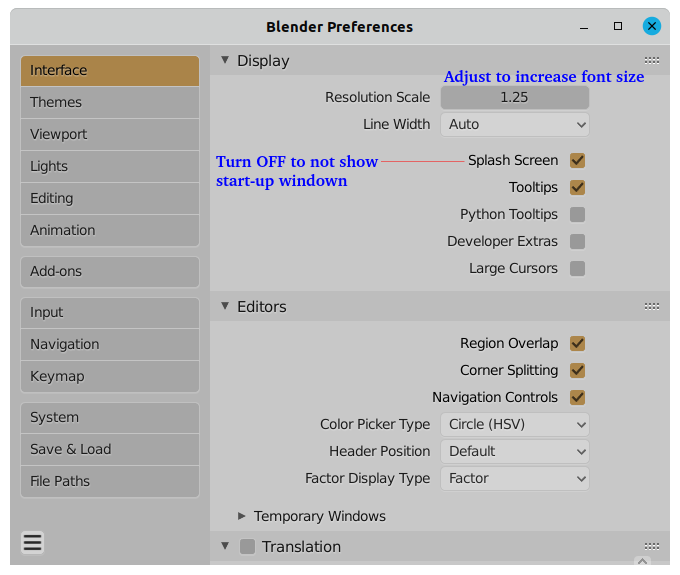Screen dimensions: 680x575
Task: Open the Factor Display Type dropdown
Action: [x=515, y=478]
